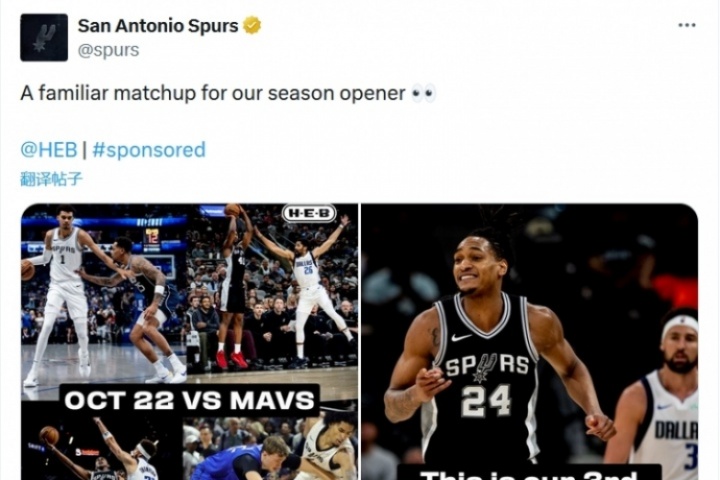Open the Spurs profile avatar
Viewport: 720px width, 480px height.
[x=44, y=38]
